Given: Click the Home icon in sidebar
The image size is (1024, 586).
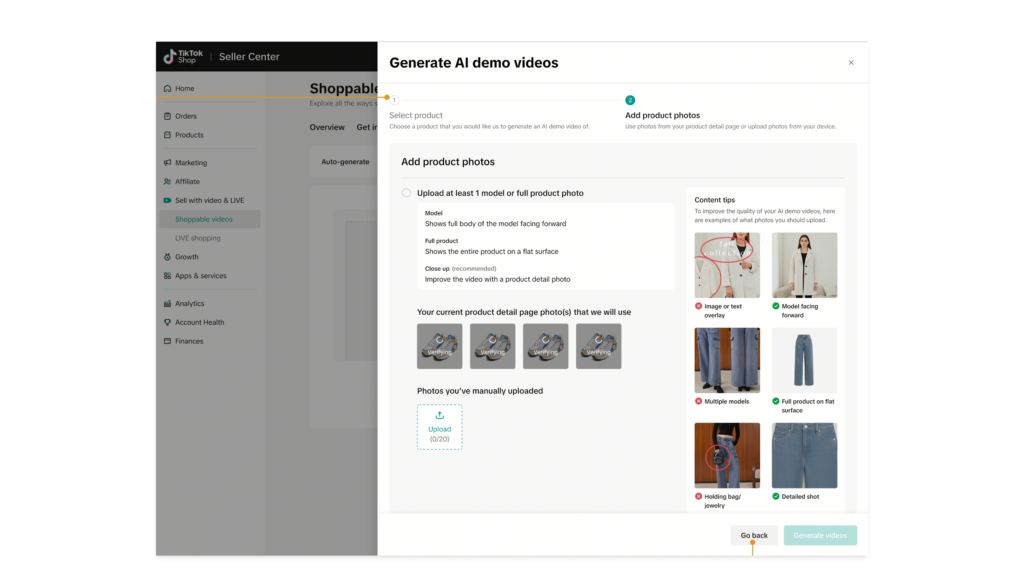Looking at the screenshot, I should [x=167, y=89].
